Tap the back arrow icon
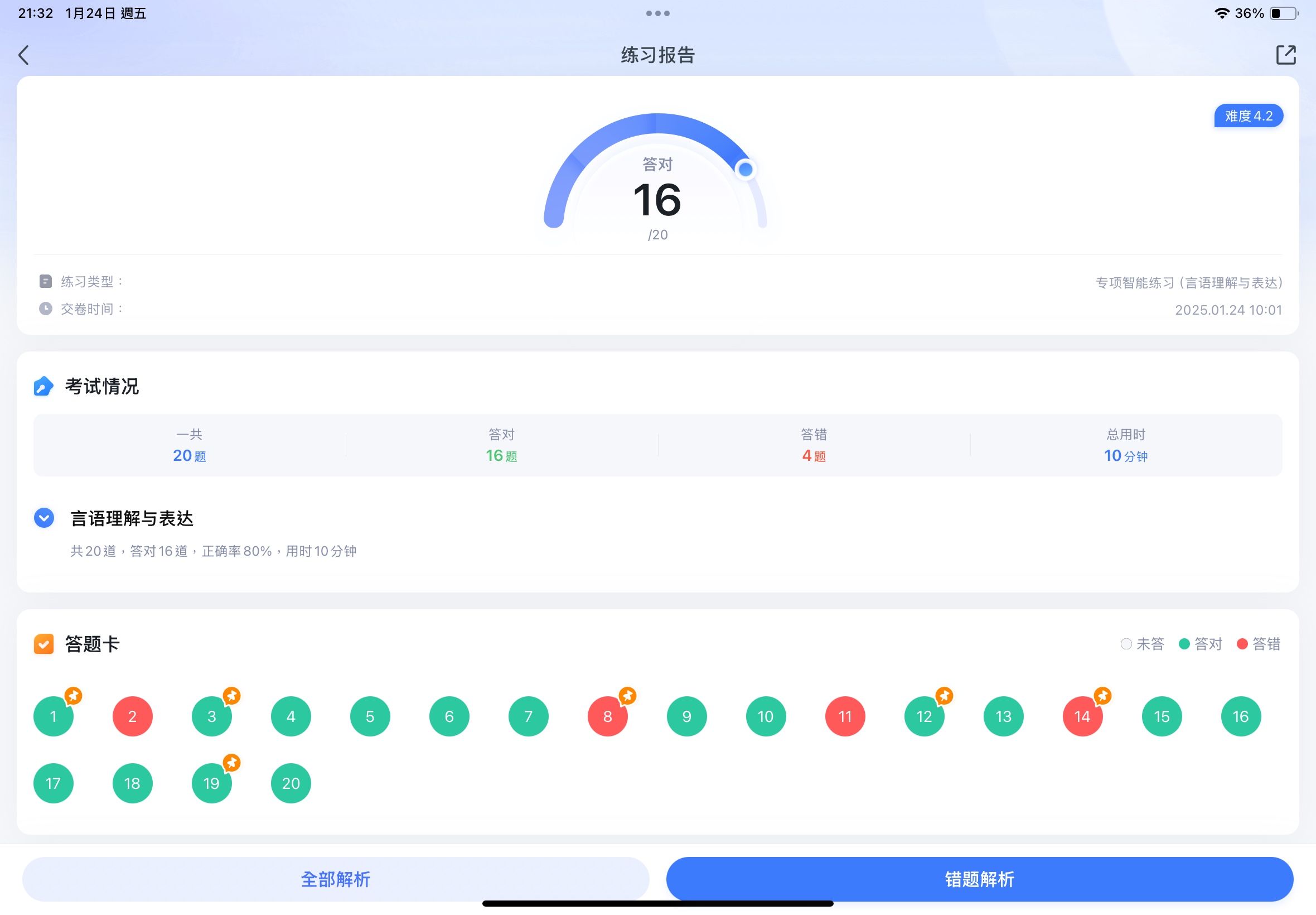The width and height of the screenshot is (1316, 915). 23,56
